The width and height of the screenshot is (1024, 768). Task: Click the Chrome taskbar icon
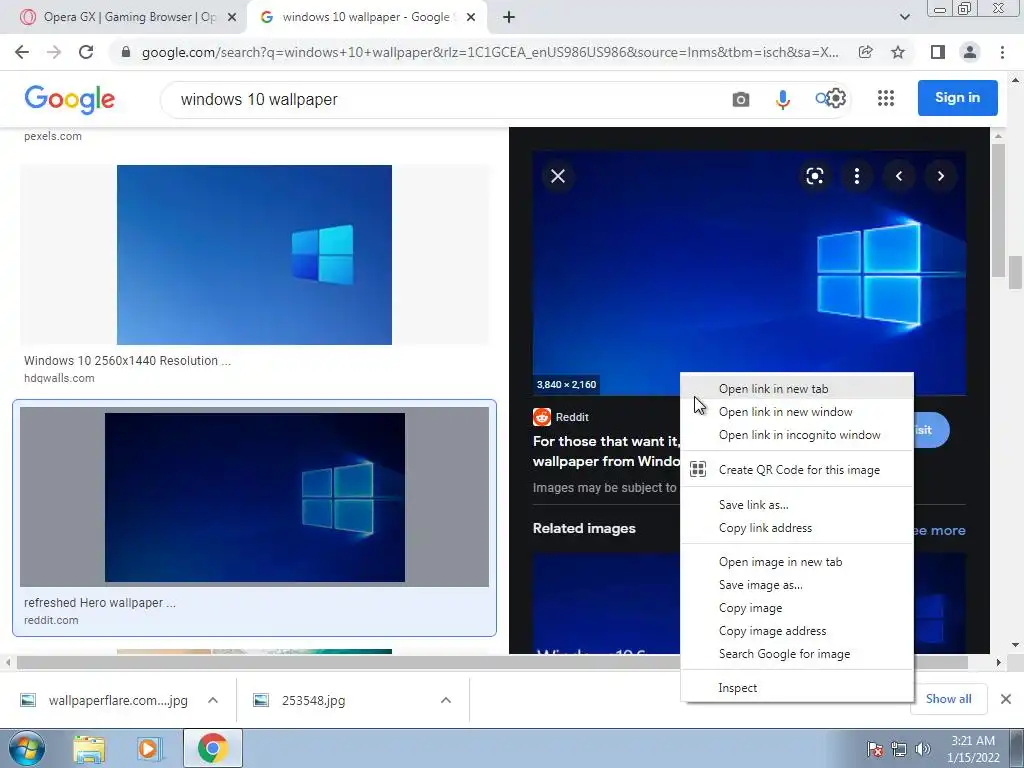212,748
